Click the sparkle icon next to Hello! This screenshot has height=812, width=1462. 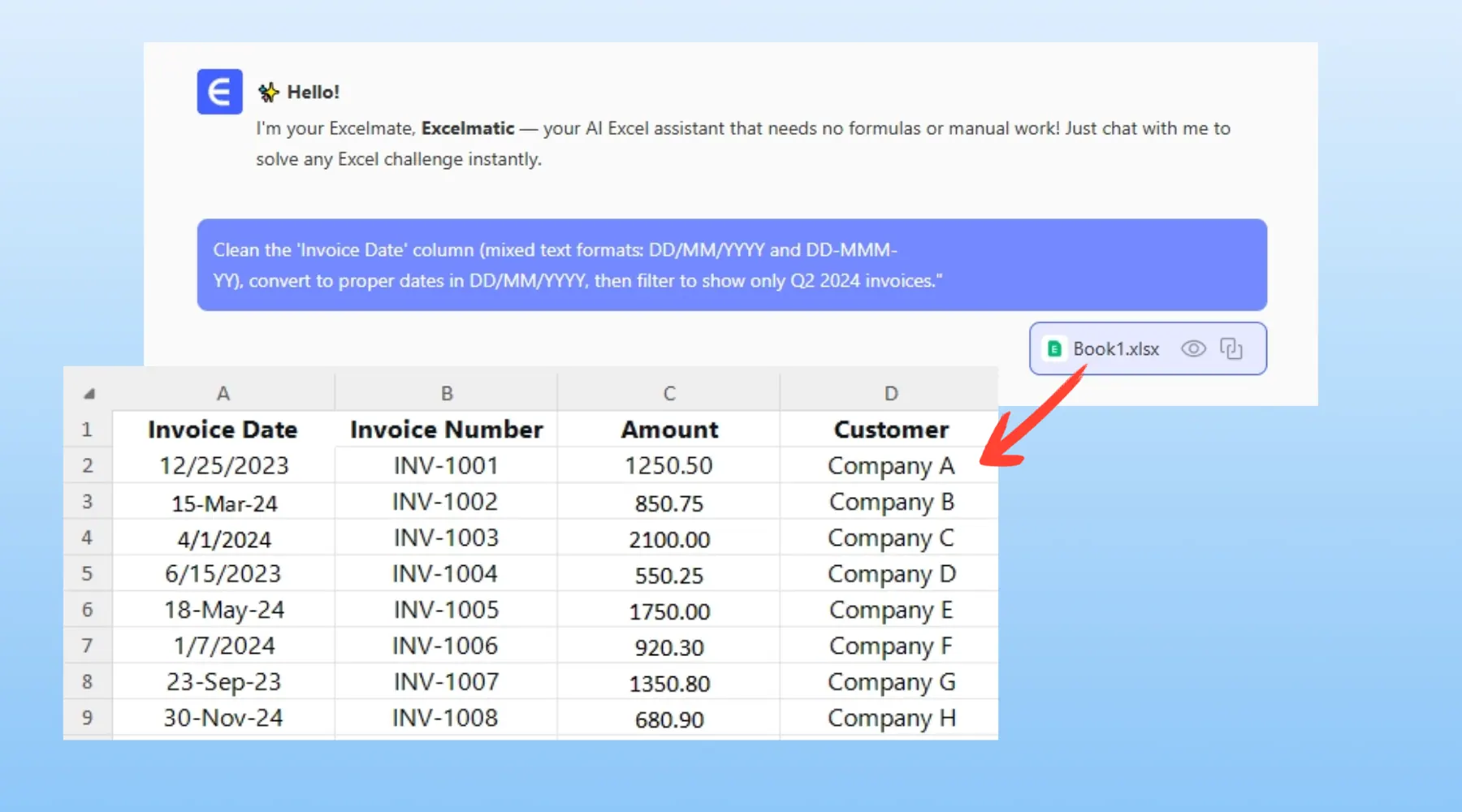coord(268,93)
